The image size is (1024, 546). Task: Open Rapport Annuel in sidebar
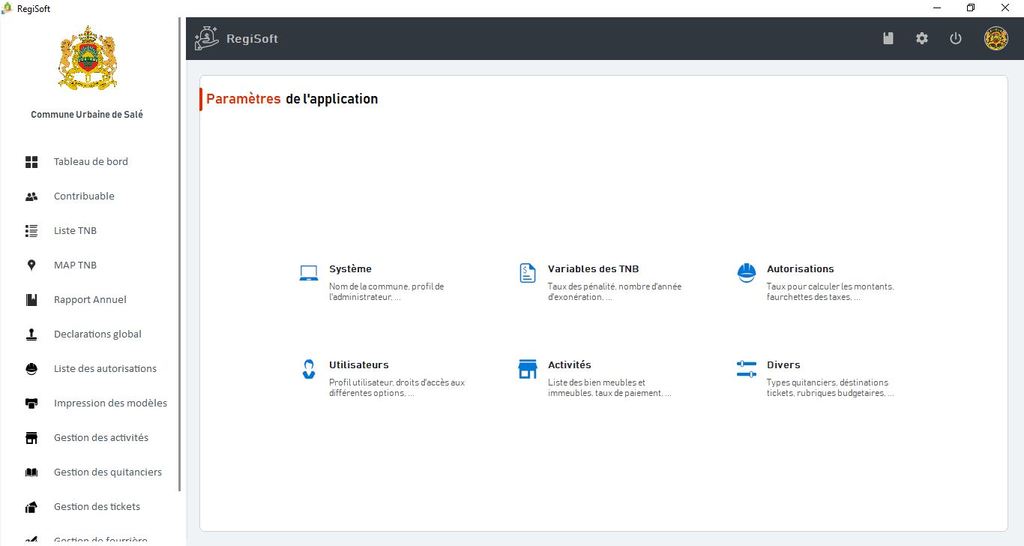(90, 300)
